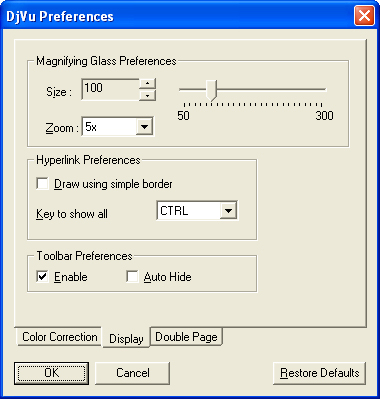Screen dimensions: 380x399
Task: Switch to the Double Page tab
Action: point(186,337)
